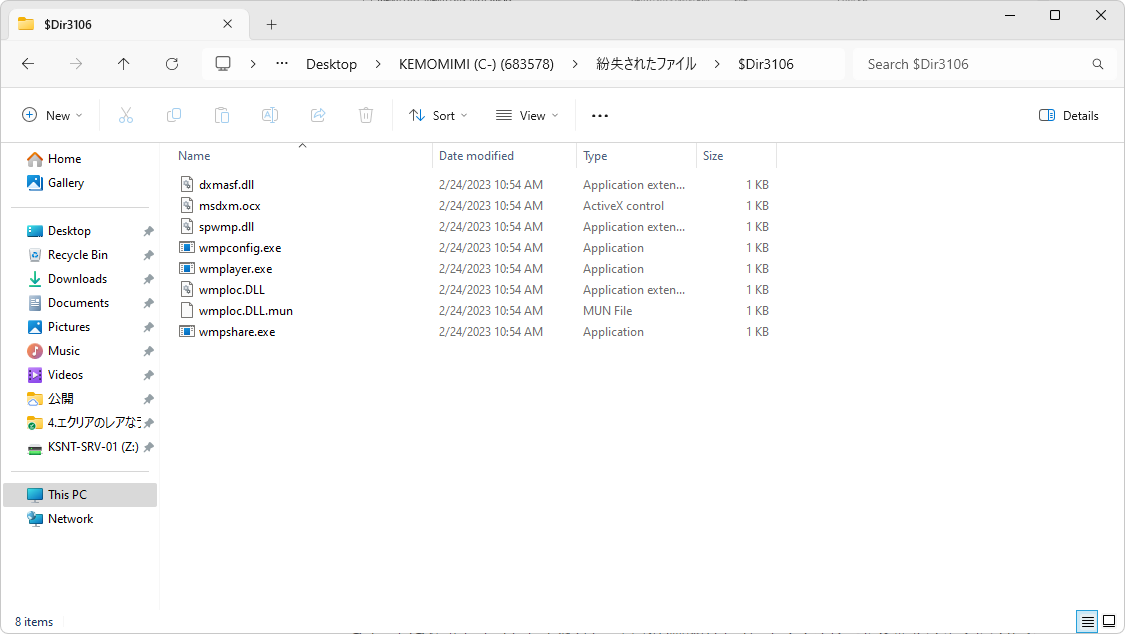Refresh the current folder view
Image resolution: width=1125 pixels, height=634 pixels.
click(172, 64)
